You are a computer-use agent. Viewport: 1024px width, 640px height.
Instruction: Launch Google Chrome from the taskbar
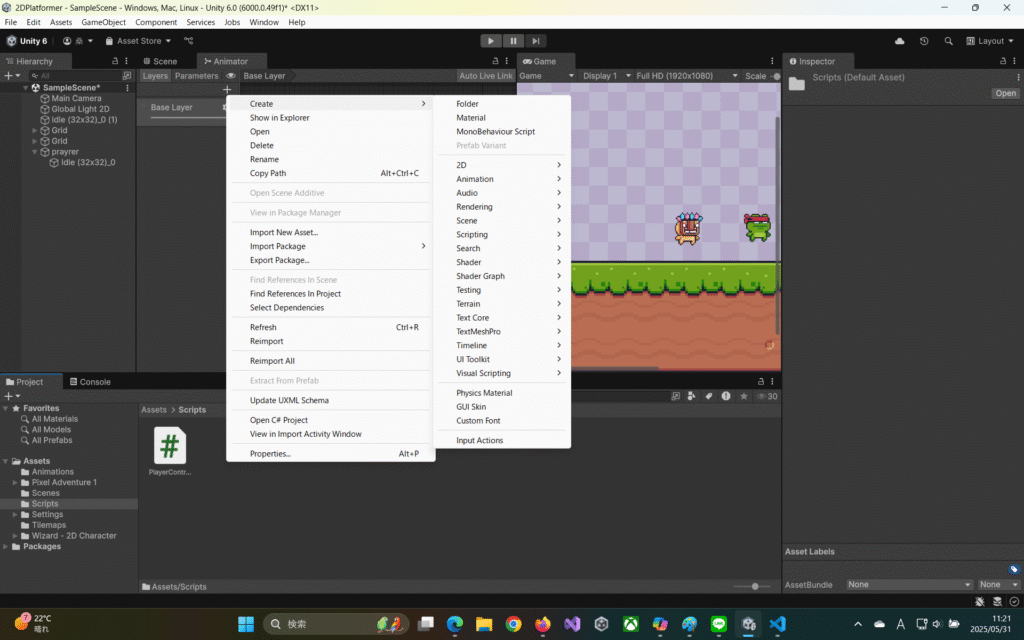[513, 624]
